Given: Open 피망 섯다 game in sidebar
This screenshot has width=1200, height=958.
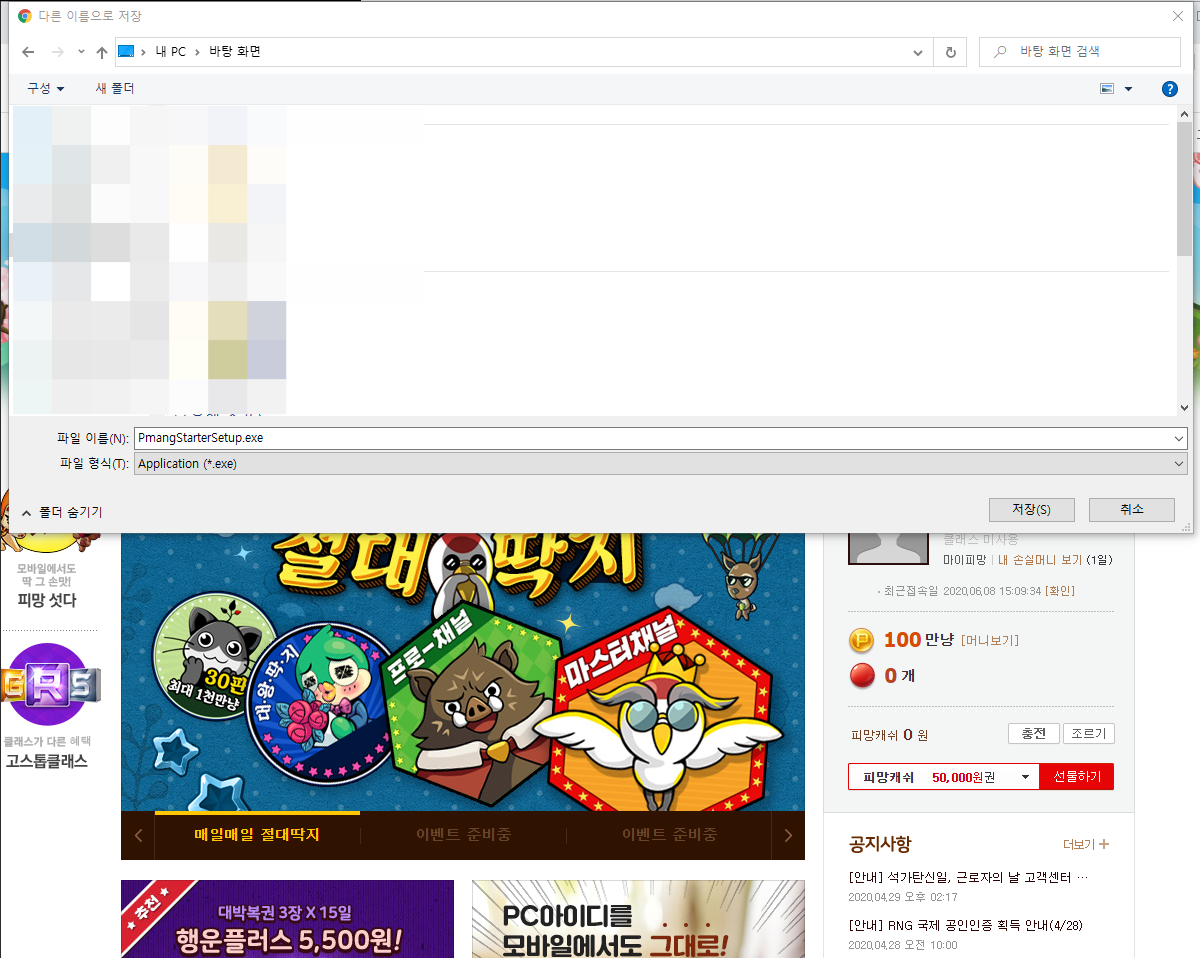Looking at the screenshot, I should [47, 600].
